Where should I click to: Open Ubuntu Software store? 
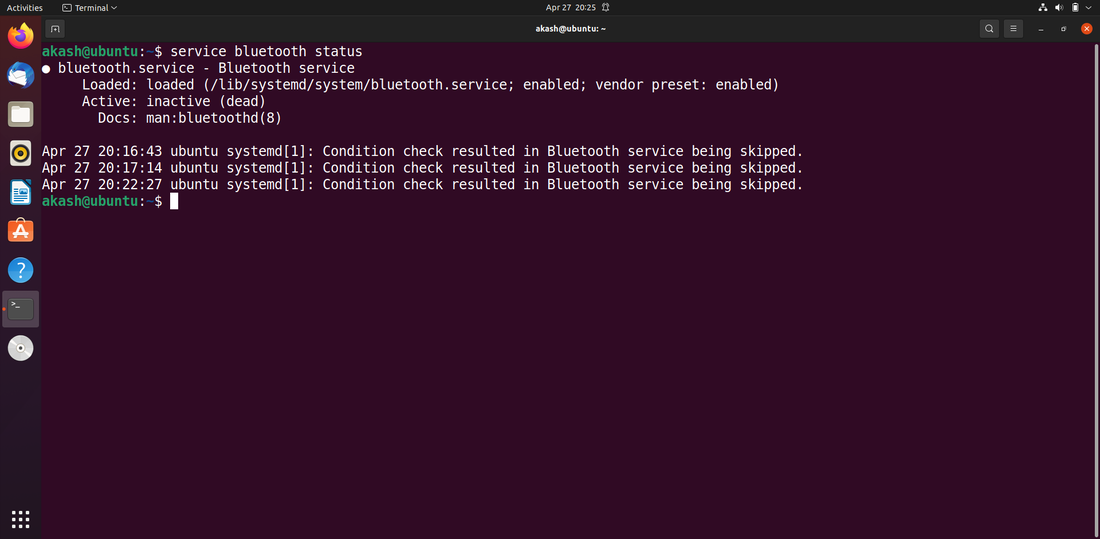(21, 231)
